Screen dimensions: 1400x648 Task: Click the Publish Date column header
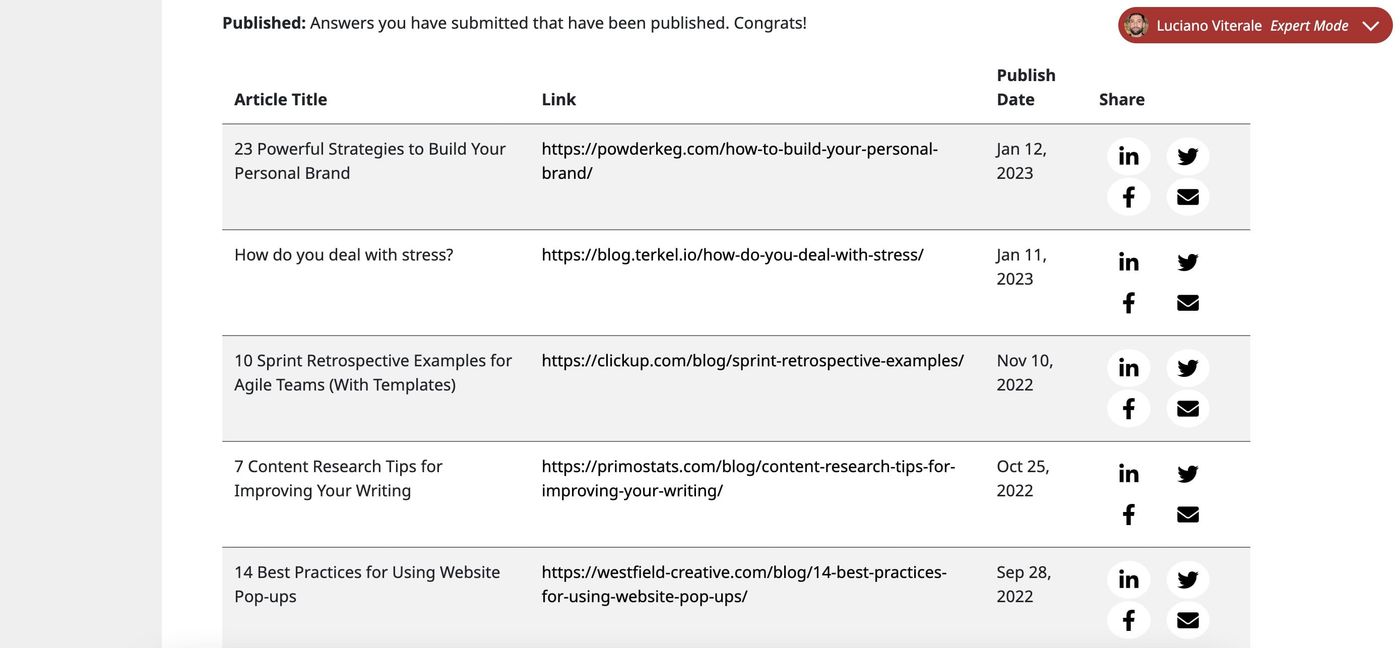point(1026,87)
